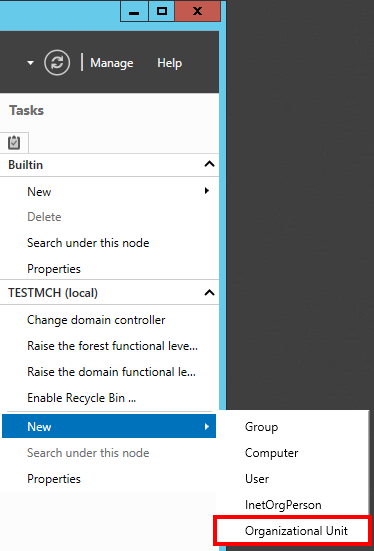Image resolution: width=374 pixels, height=551 pixels.
Task: Choose User from New submenu
Action: (257, 479)
